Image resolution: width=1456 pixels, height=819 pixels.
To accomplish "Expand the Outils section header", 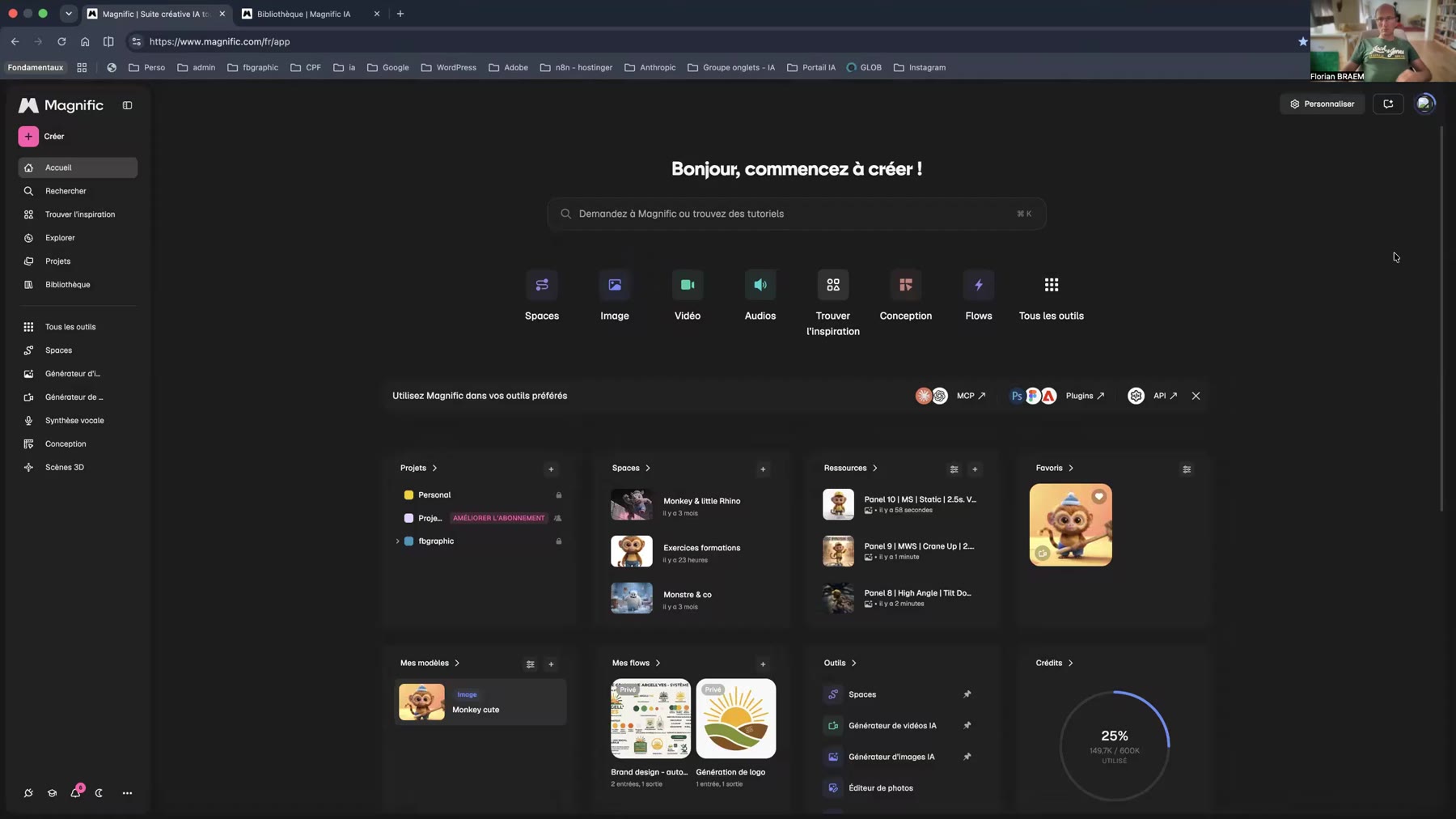I will (840, 663).
